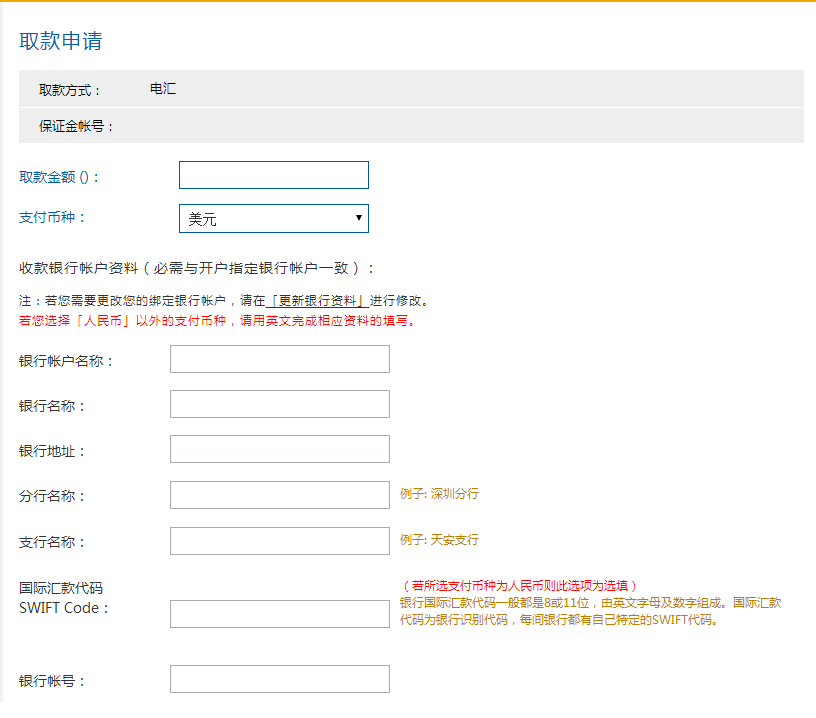This screenshot has height=718, width=816.
Task: Click the 电汇 withdrawal method value
Action: [x=162, y=89]
